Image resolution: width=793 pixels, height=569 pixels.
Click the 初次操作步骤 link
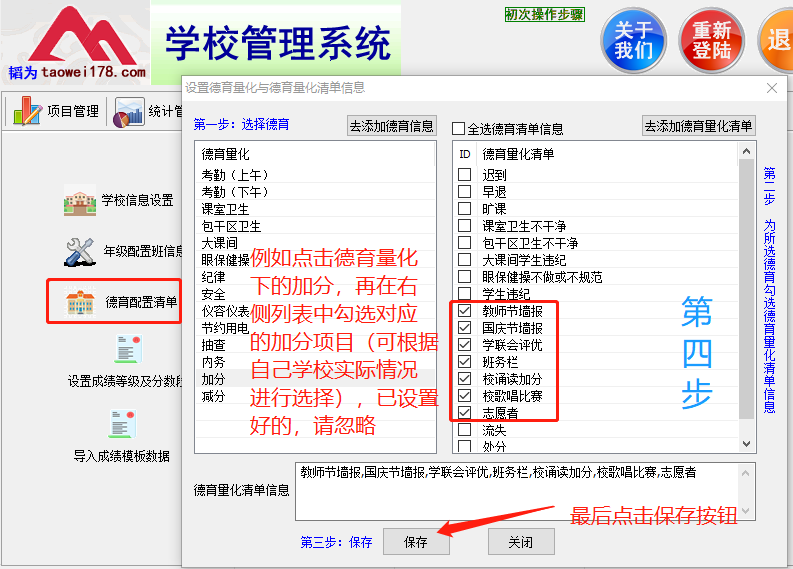545,14
